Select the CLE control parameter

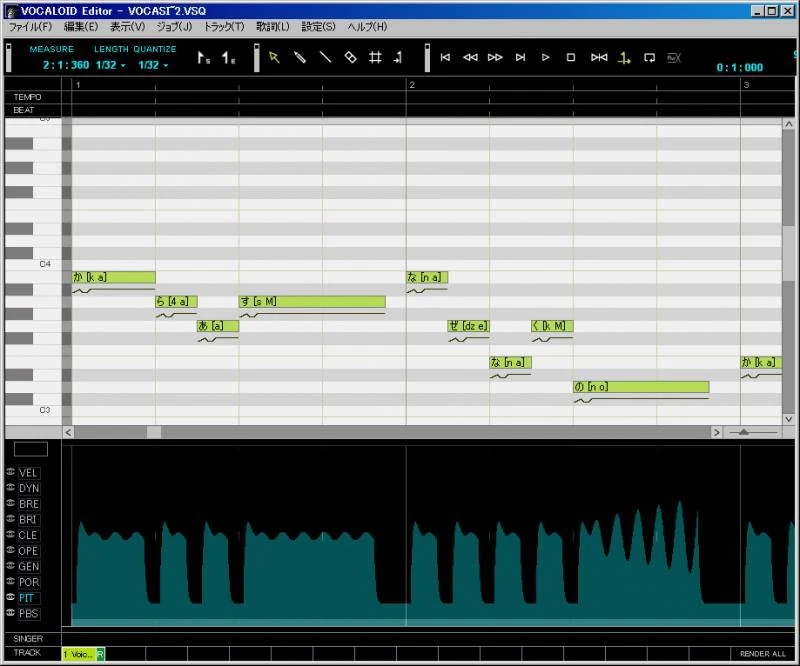point(28,535)
